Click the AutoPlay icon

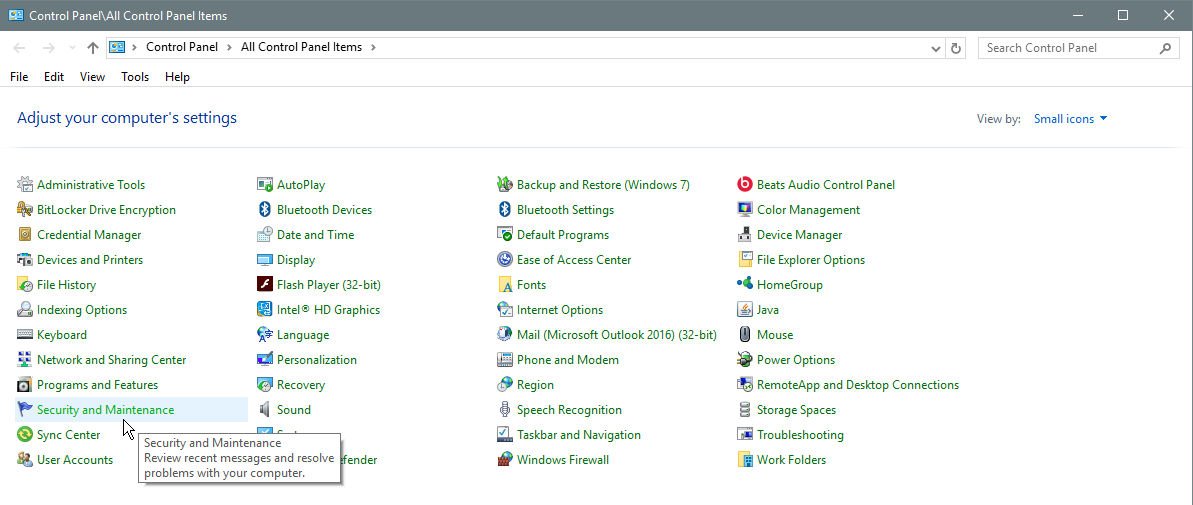[265, 185]
